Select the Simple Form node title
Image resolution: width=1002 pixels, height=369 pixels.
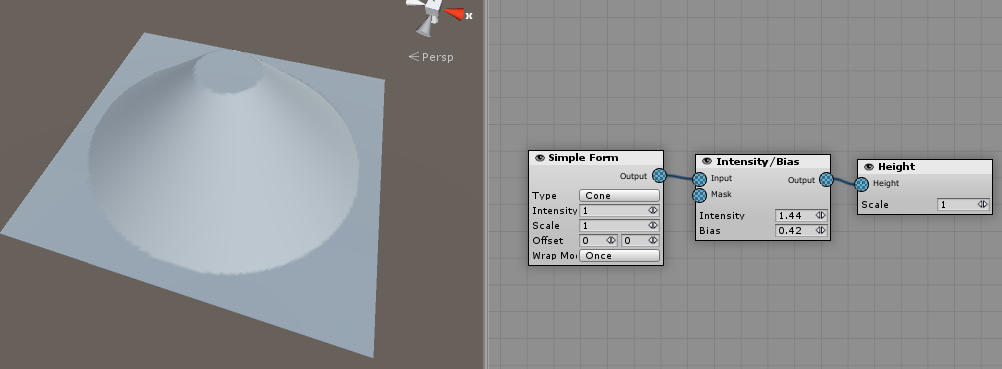tap(583, 158)
